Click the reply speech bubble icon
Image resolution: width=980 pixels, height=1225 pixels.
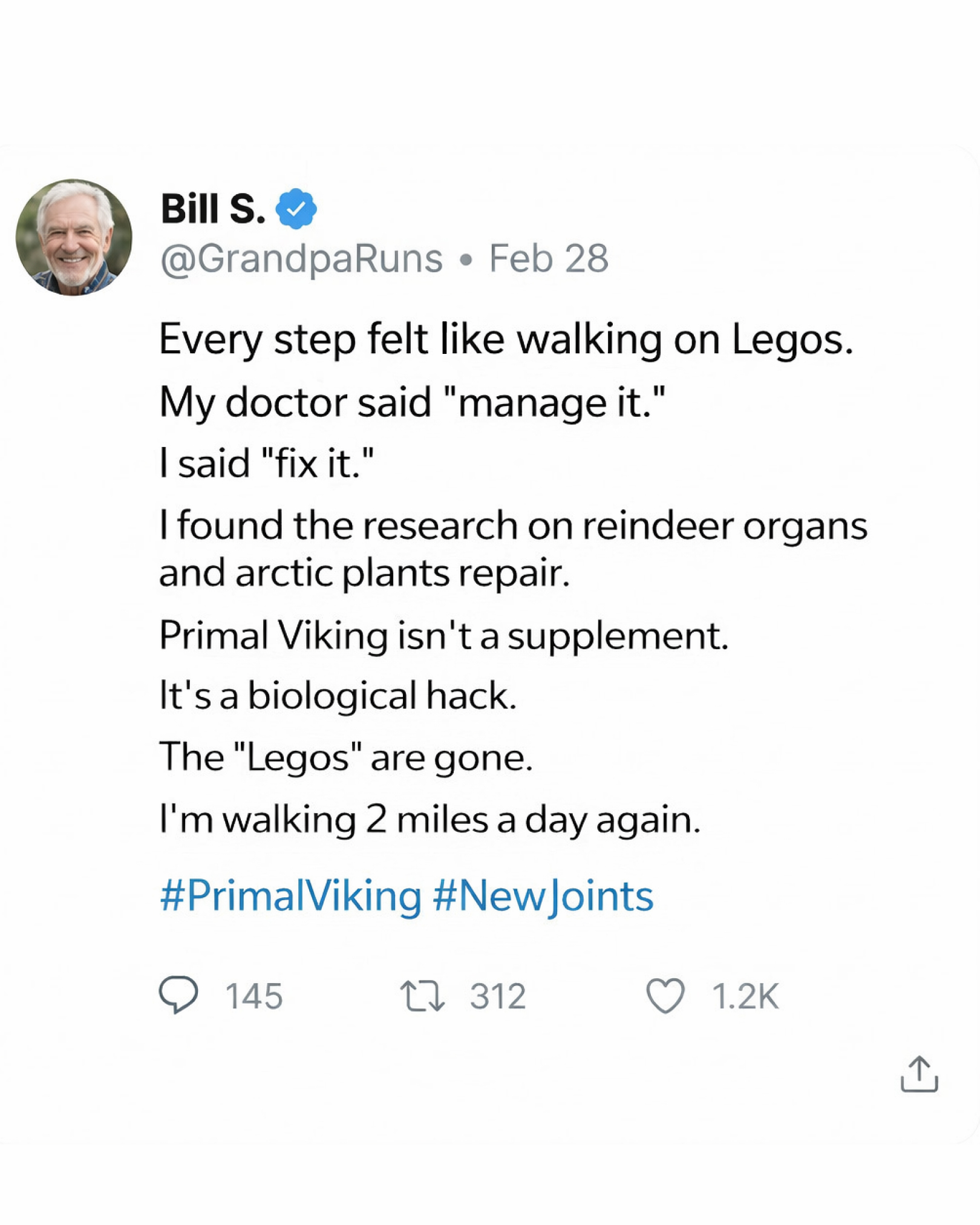coord(178,995)
